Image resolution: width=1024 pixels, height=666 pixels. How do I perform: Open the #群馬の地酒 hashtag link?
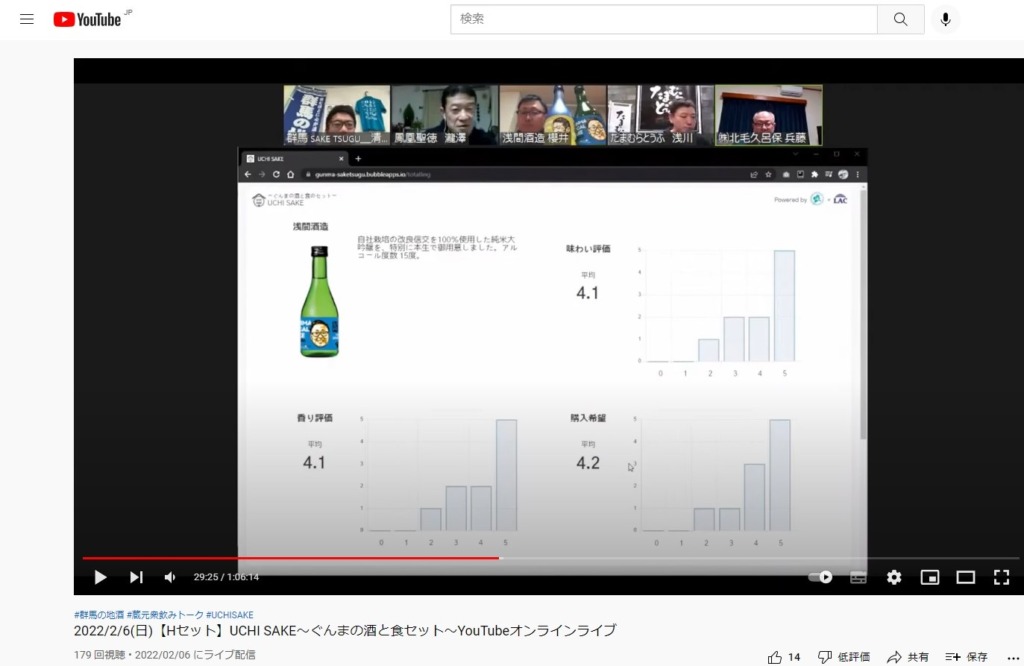(99, 614)
